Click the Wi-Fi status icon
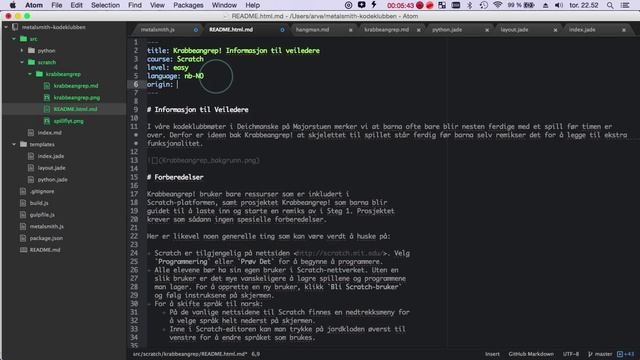The image size is (640, 360). pyautogui.click(x=497, y=5)
